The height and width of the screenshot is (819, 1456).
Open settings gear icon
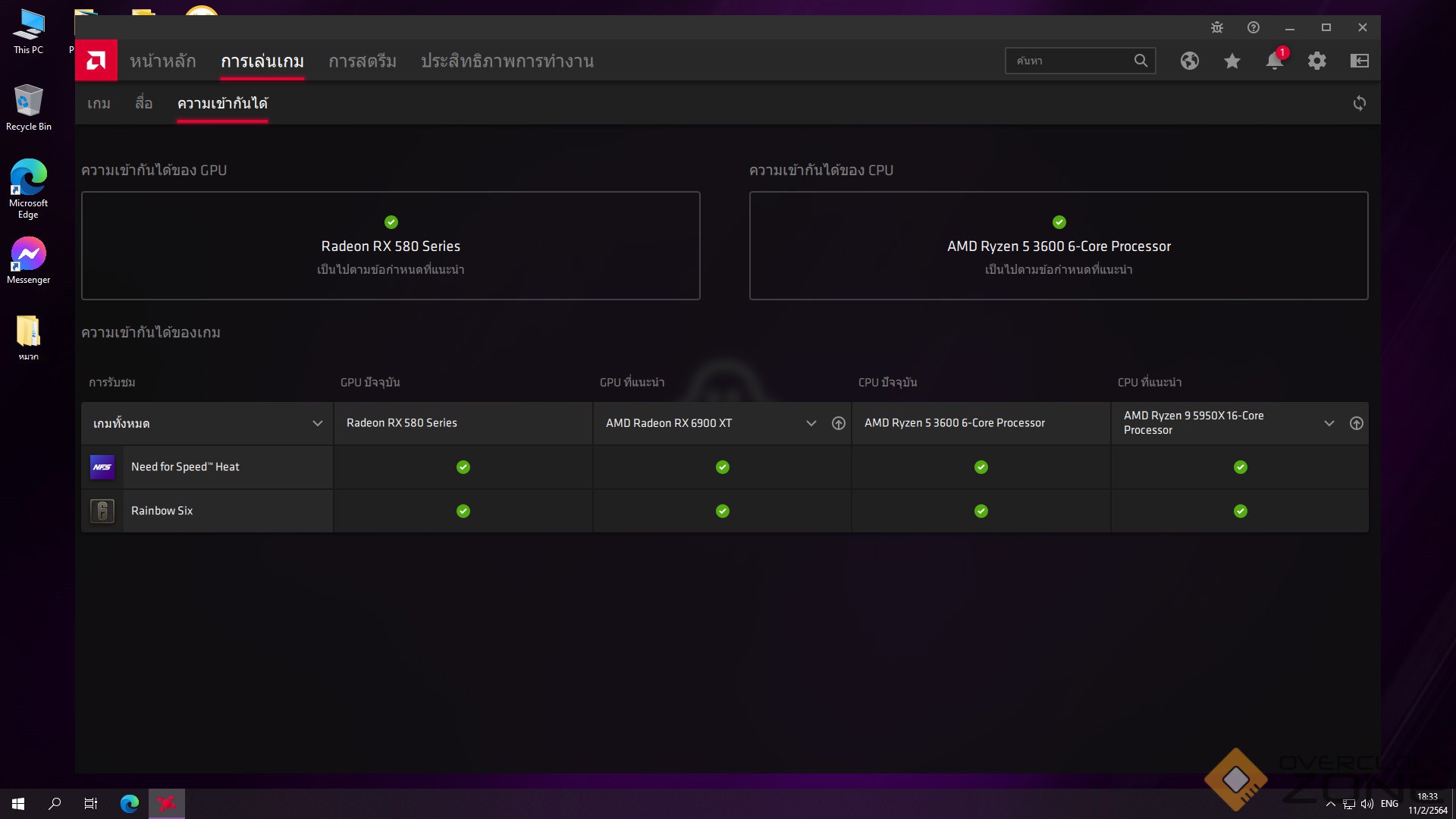[1317, 61]
